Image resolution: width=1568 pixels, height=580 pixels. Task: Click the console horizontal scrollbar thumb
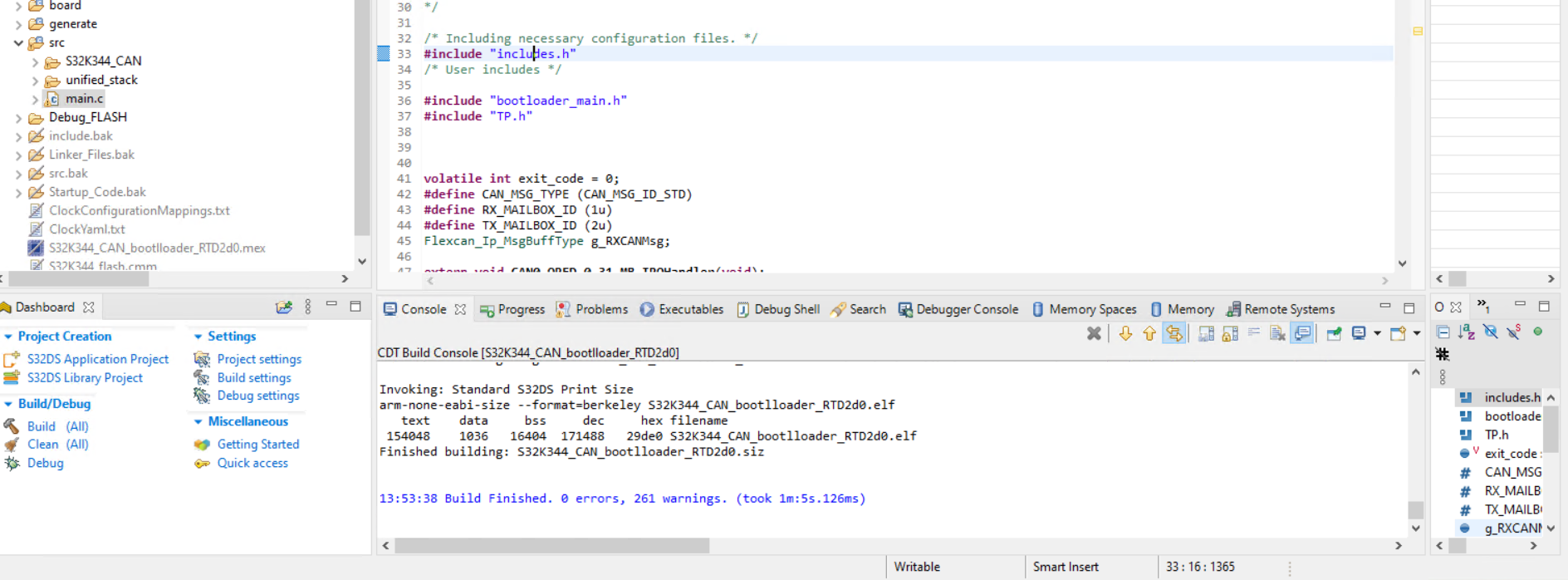tap(551, 545)
